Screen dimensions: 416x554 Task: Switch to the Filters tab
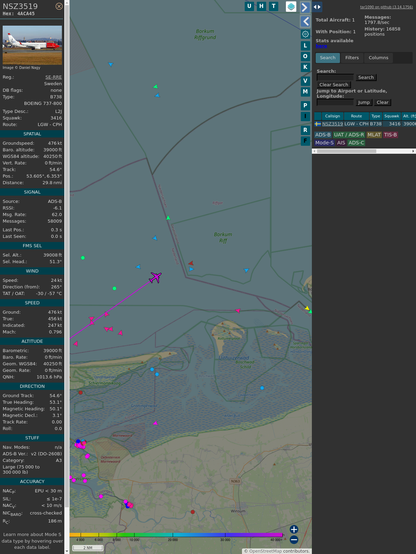(352, 58)
